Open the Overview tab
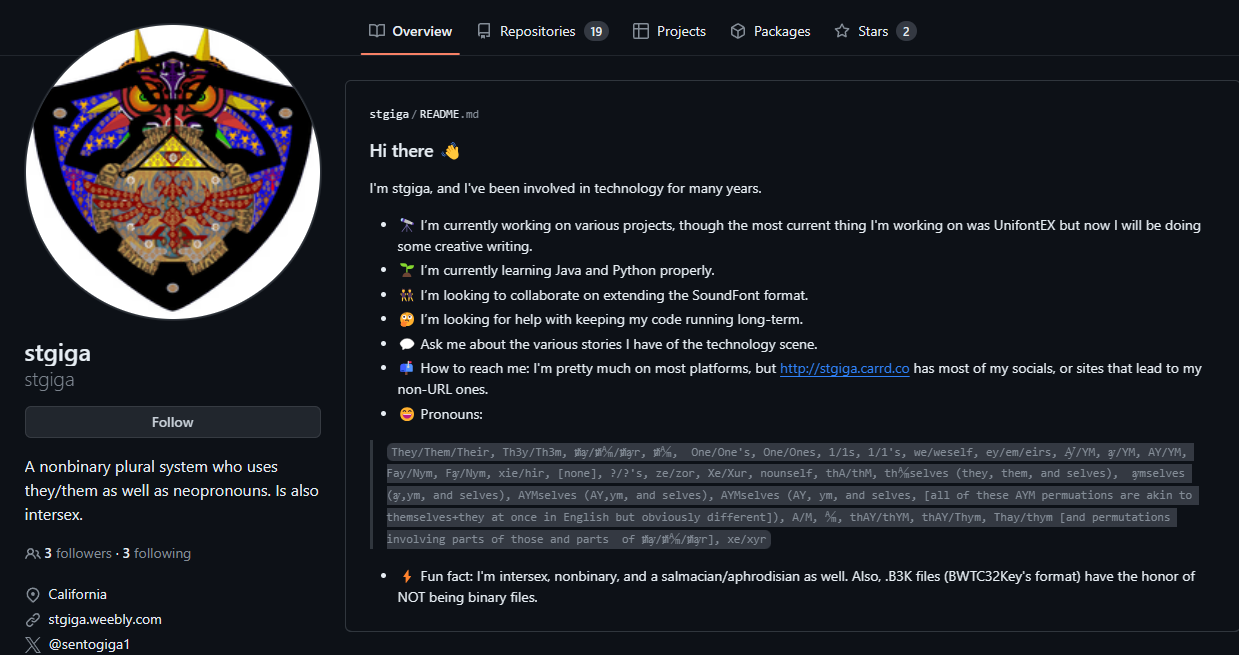The image size is (1239, 655). pyautogui.click(x=410, y=31)
